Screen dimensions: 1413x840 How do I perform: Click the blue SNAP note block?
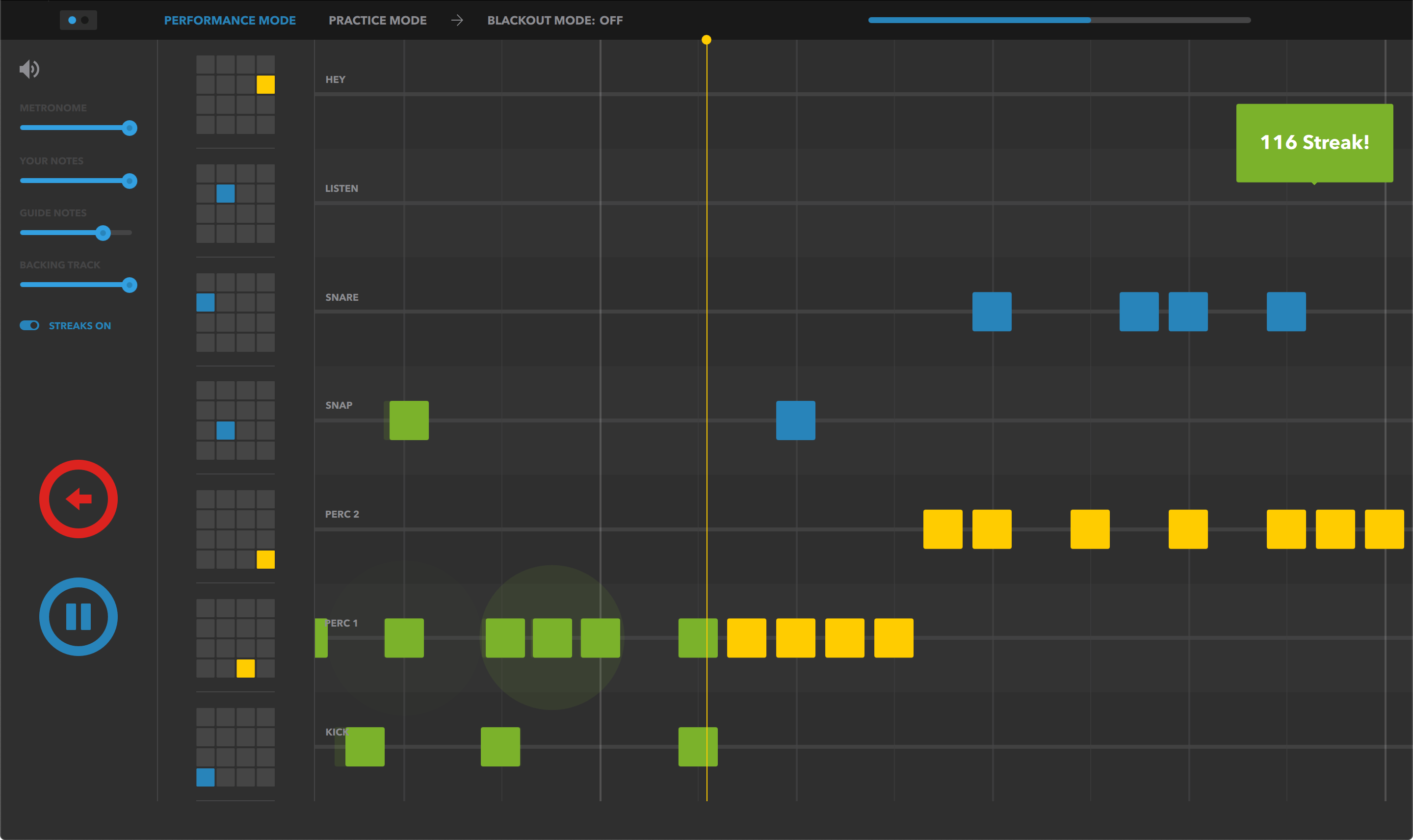(x=795, y=420)
